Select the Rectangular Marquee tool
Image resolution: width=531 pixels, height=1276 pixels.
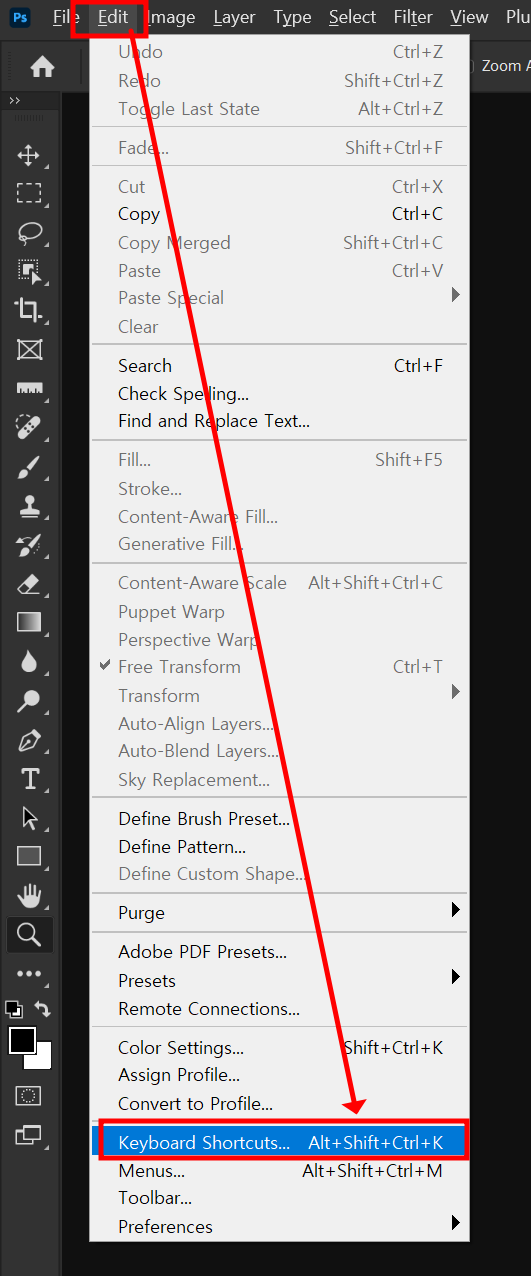point(29,194)
